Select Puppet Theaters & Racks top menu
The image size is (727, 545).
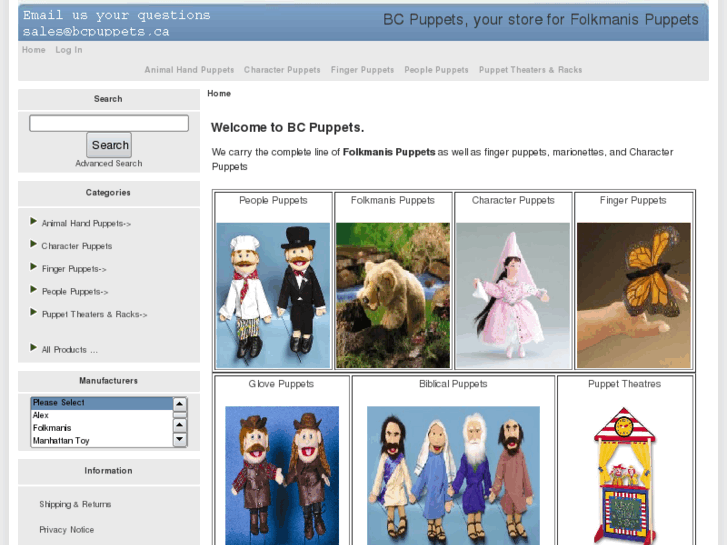pyautogui.click(x=530, y=70)
